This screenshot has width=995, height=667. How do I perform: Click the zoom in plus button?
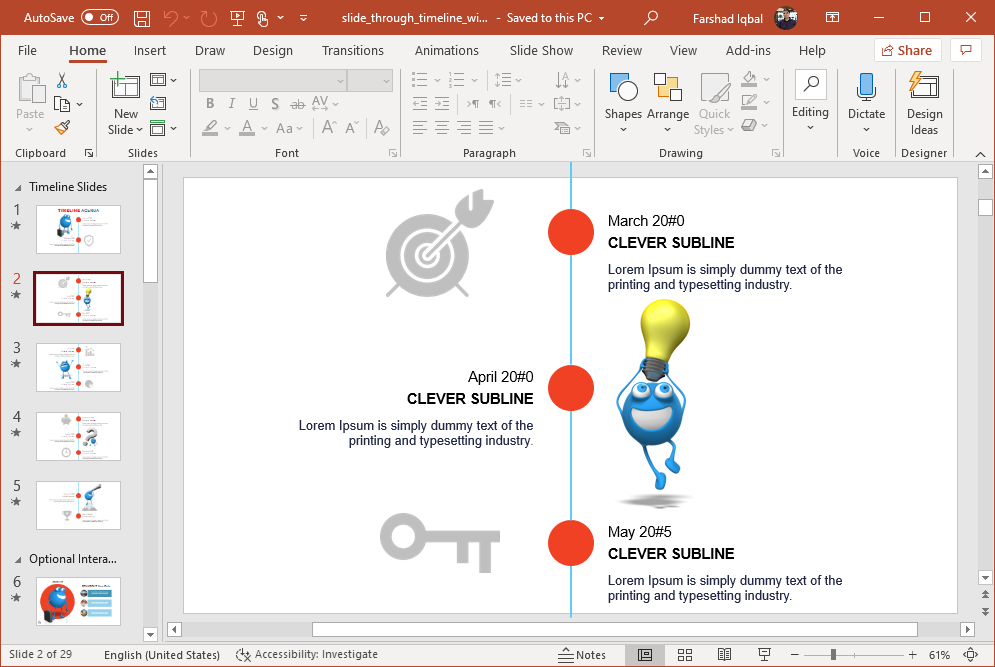coord(913,654)
